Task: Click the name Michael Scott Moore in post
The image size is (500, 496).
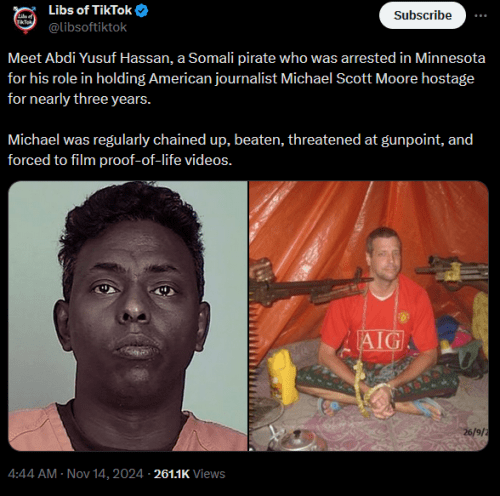Action: (349, 79)
